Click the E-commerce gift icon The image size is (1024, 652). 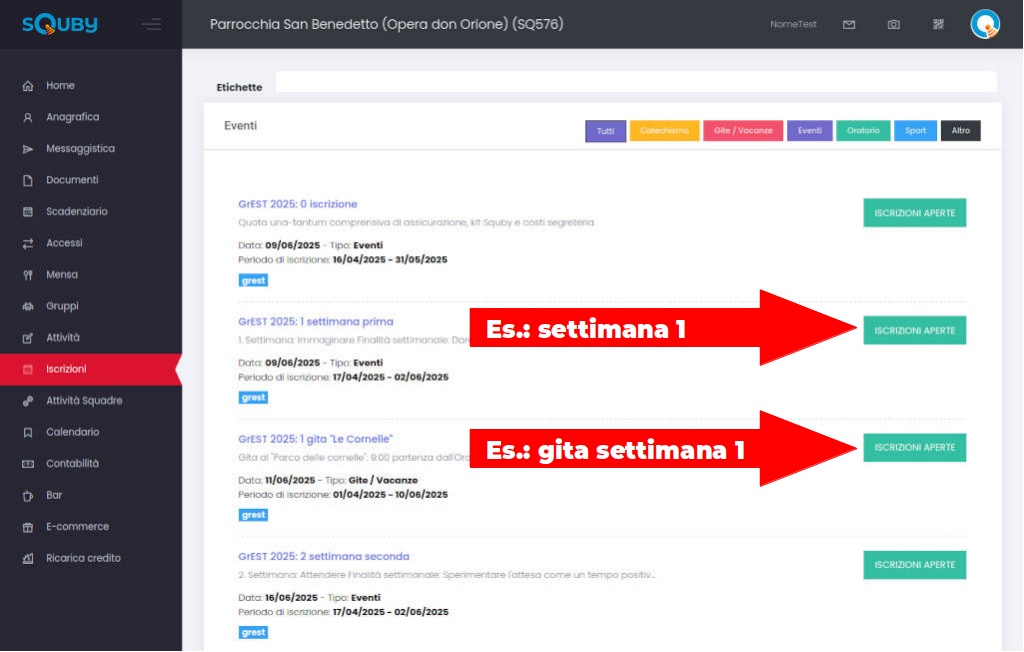(27, 527)
